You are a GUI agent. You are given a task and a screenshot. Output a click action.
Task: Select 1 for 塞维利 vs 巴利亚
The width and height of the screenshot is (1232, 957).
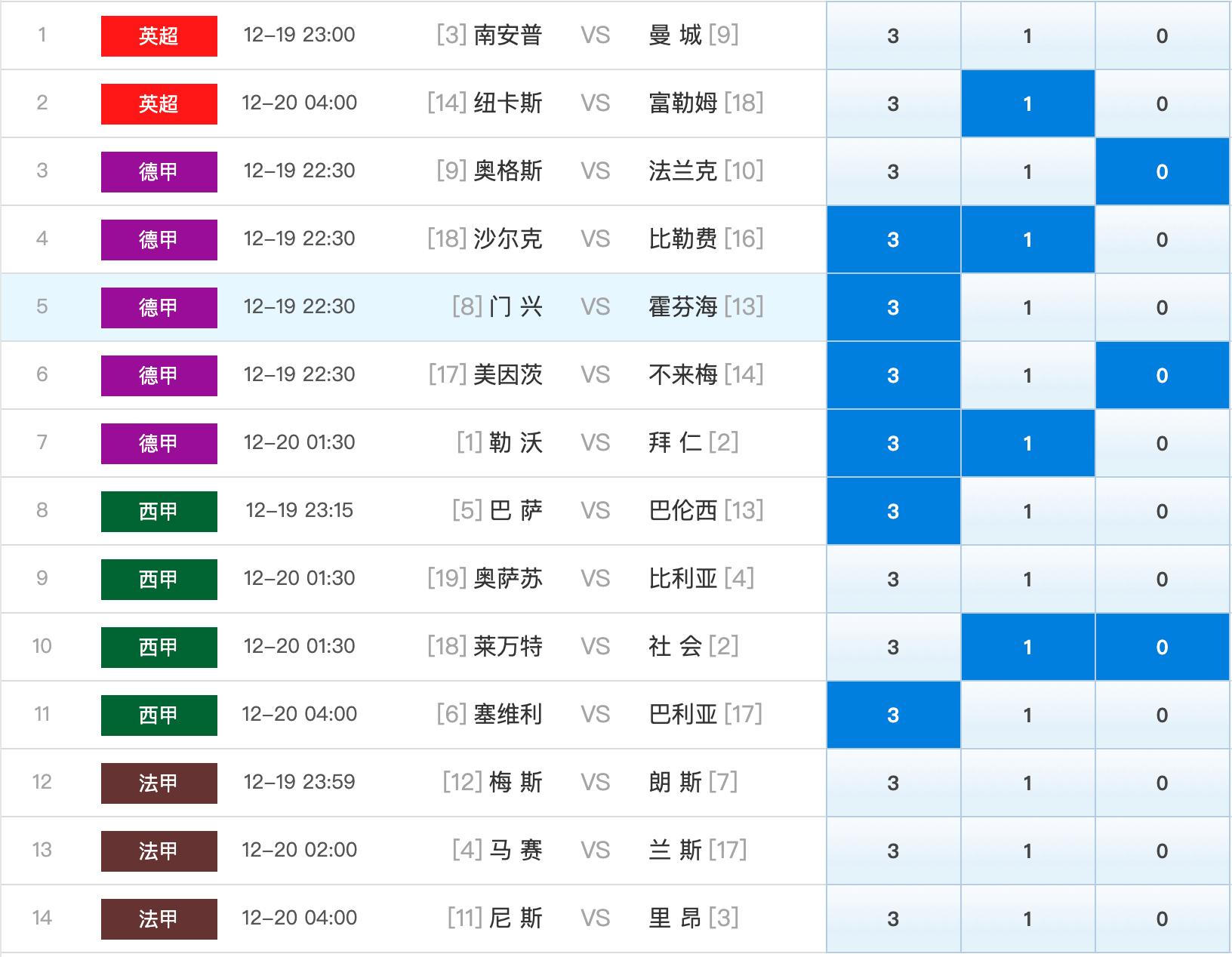[1028, 715]
